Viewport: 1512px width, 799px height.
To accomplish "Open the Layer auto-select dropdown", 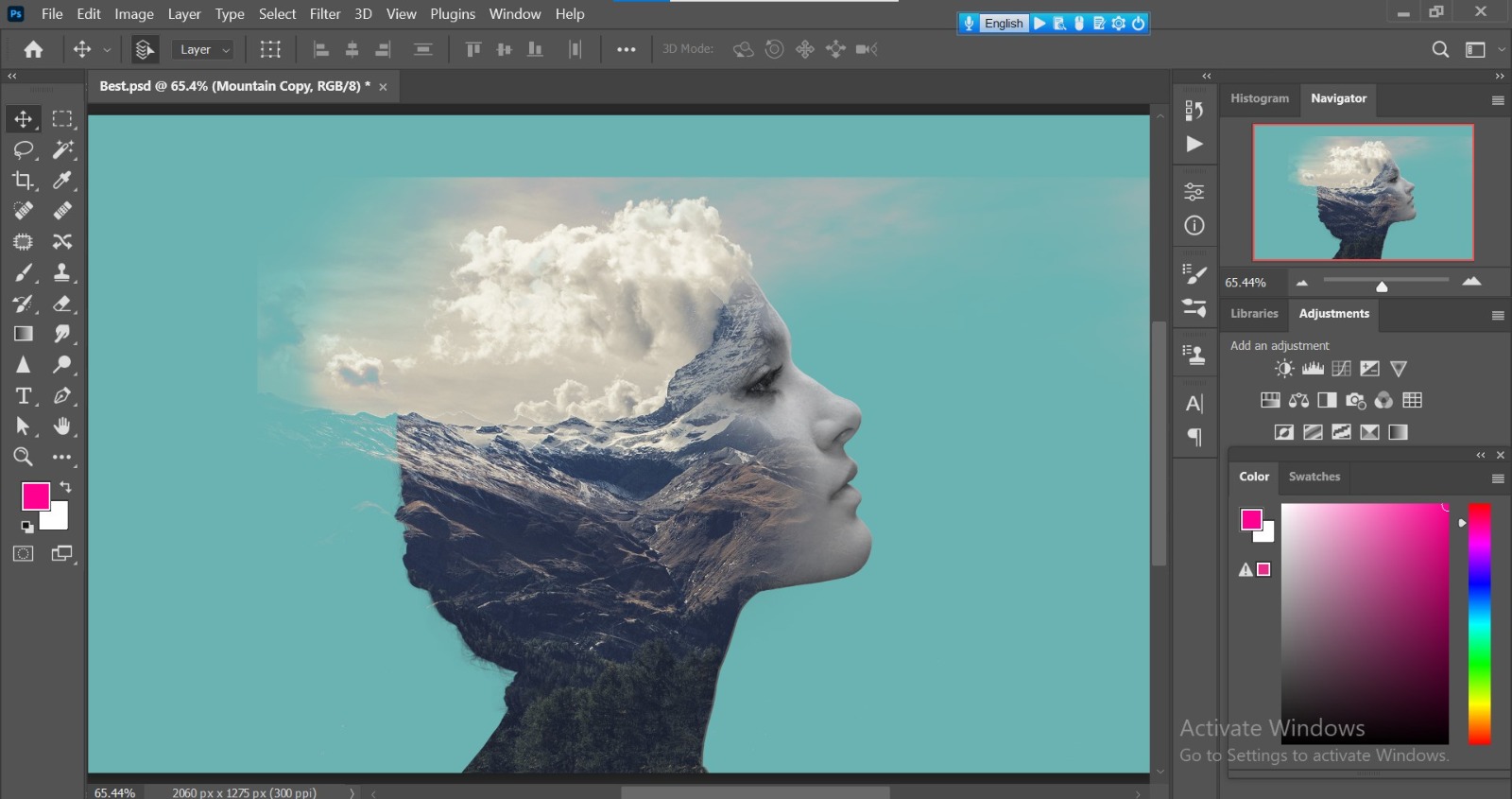I will (203, 49).
